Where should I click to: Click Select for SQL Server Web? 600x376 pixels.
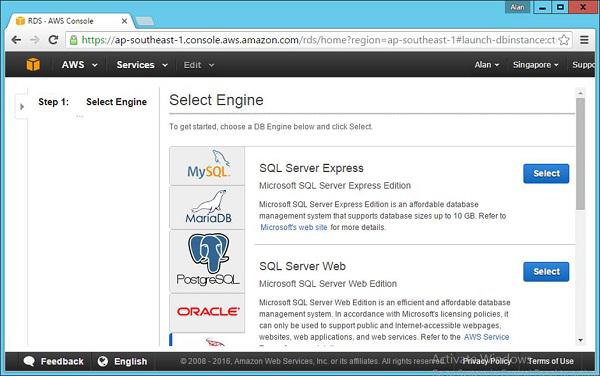[x=546, y=272]
